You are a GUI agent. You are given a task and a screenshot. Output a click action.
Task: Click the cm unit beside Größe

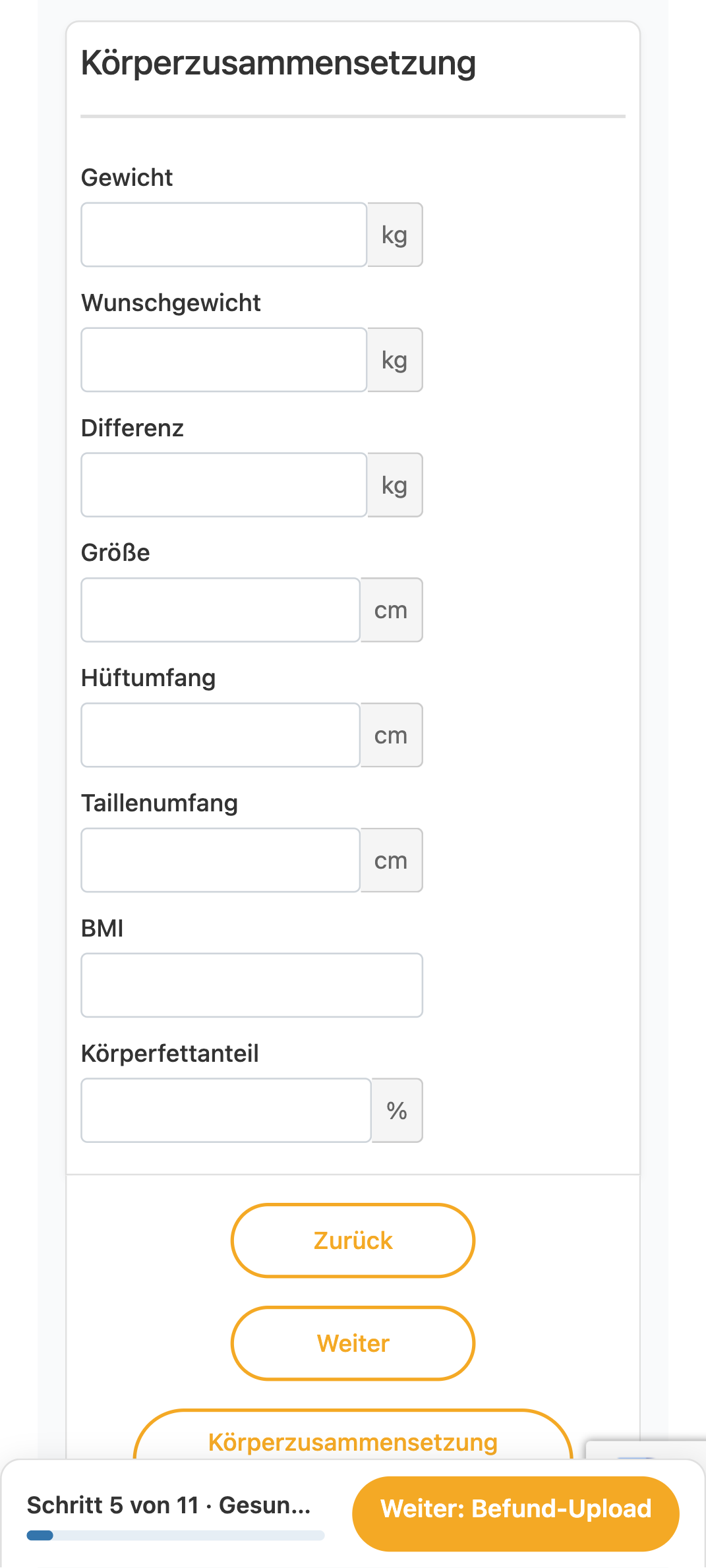pyautogui.click(x=392, y=610)
